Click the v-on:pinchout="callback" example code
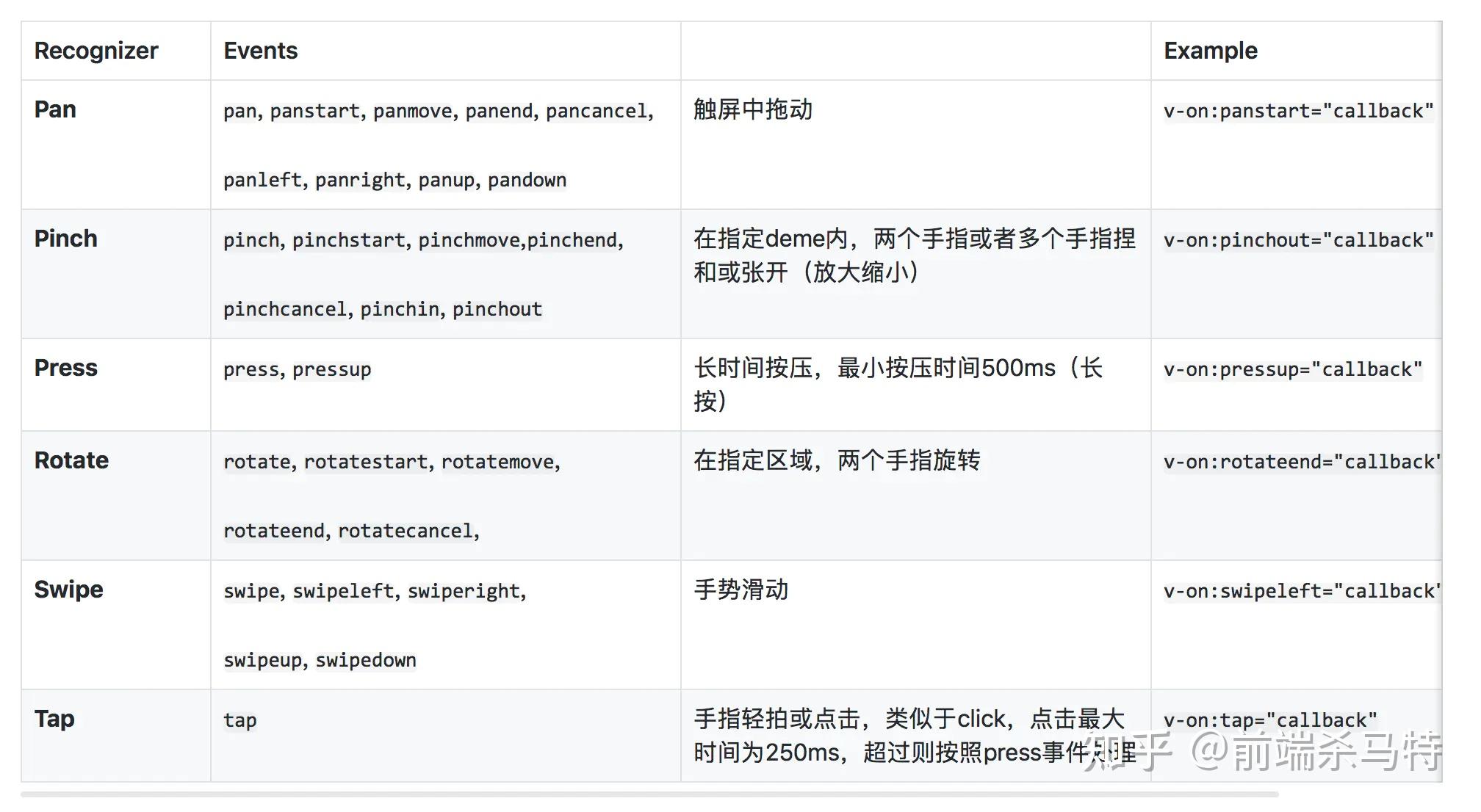The image size is (1481, 812). tap(1299, 239)
